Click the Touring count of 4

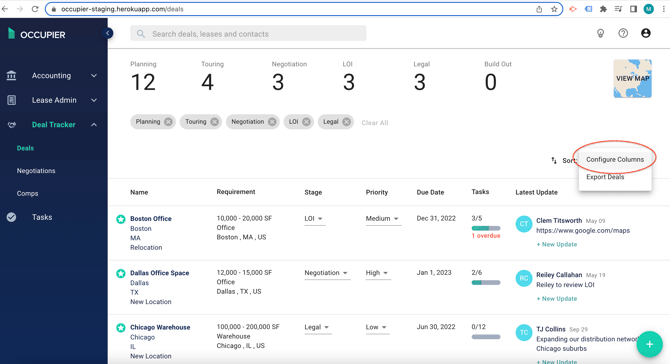pyautogui.click(x=207, y=82)
